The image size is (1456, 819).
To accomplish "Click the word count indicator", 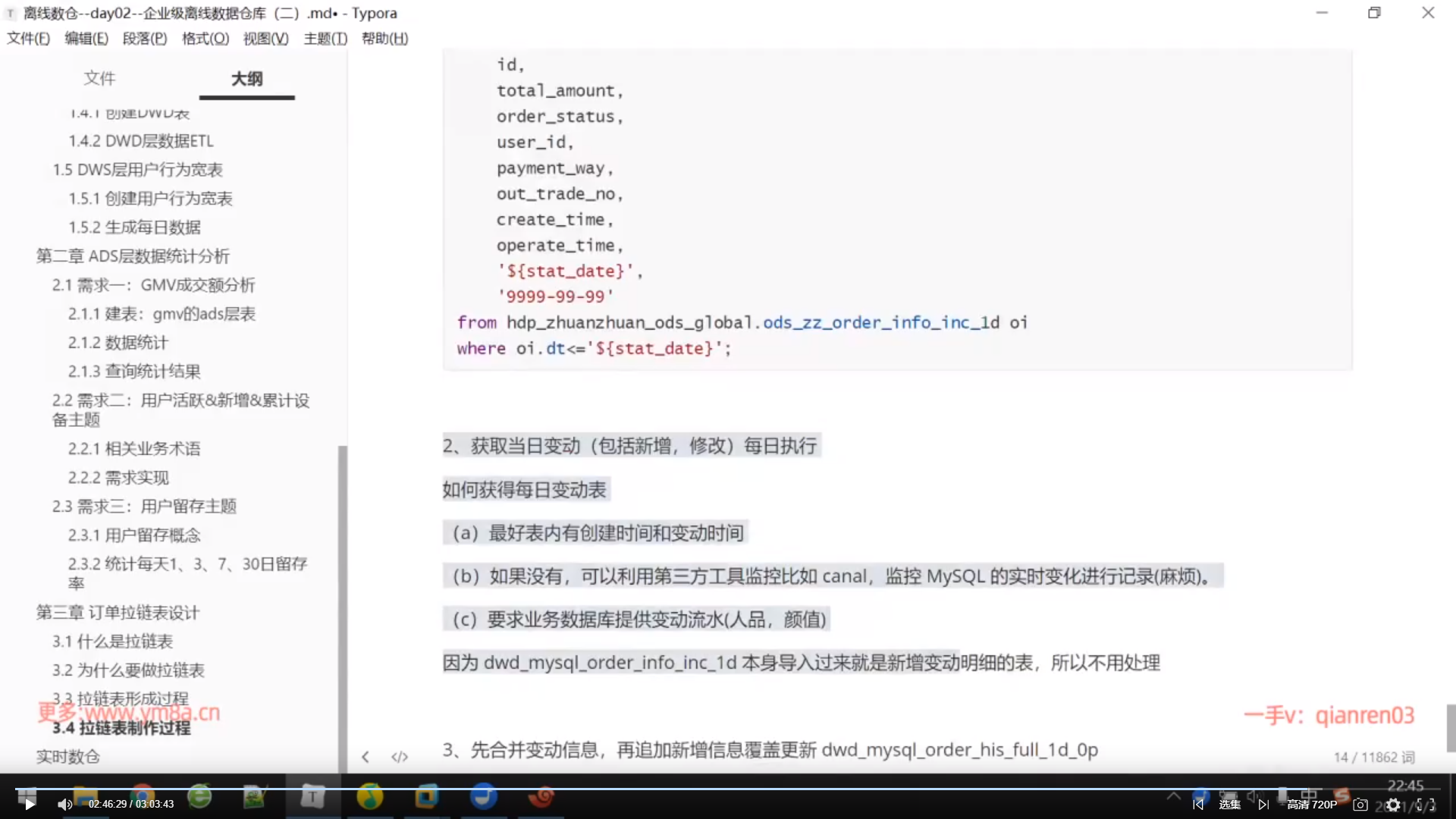I will click(1374, 757).
